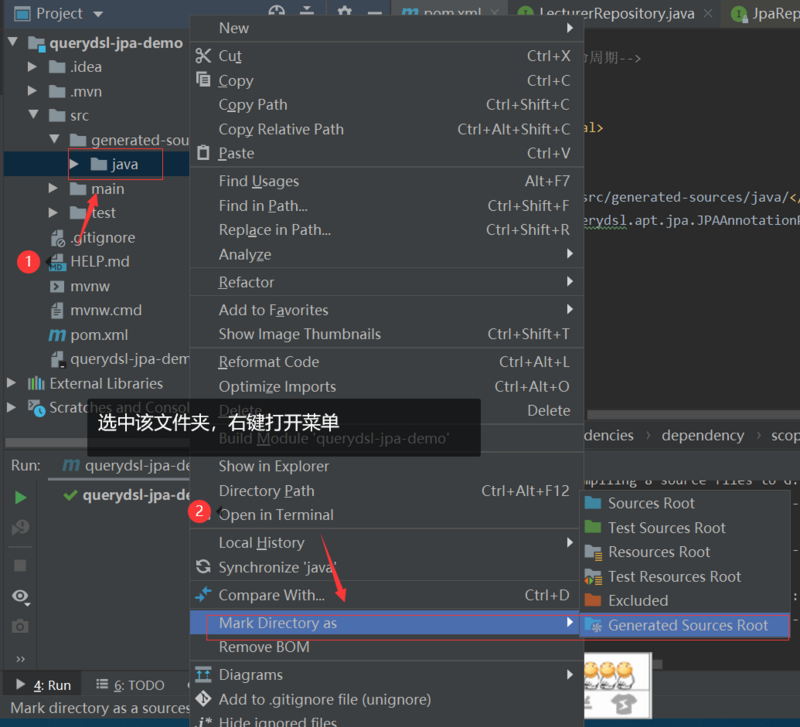Click the Copy icon in context menu
800x727 pixels.
click(203, 80)
